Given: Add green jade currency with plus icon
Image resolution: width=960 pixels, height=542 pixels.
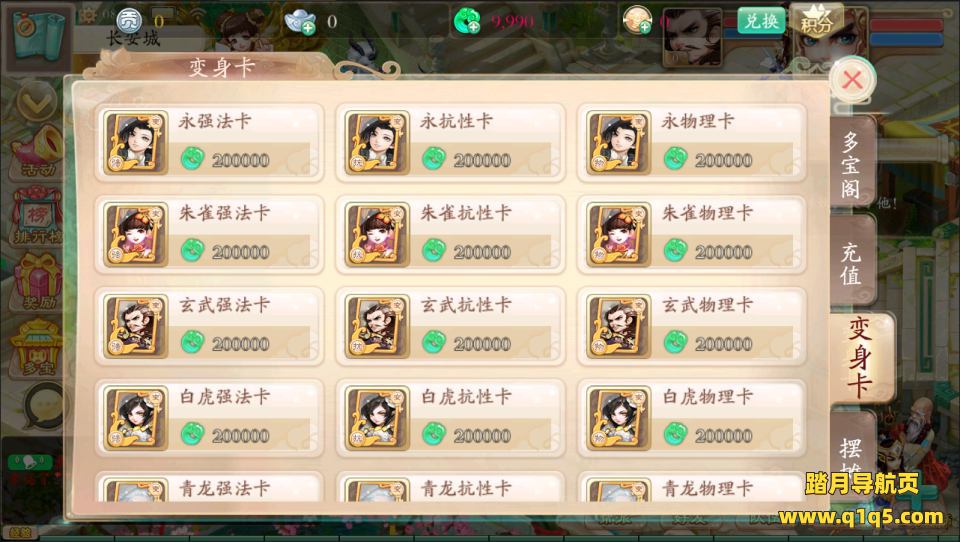Looking at the screenshot, I should click(467, 21).
